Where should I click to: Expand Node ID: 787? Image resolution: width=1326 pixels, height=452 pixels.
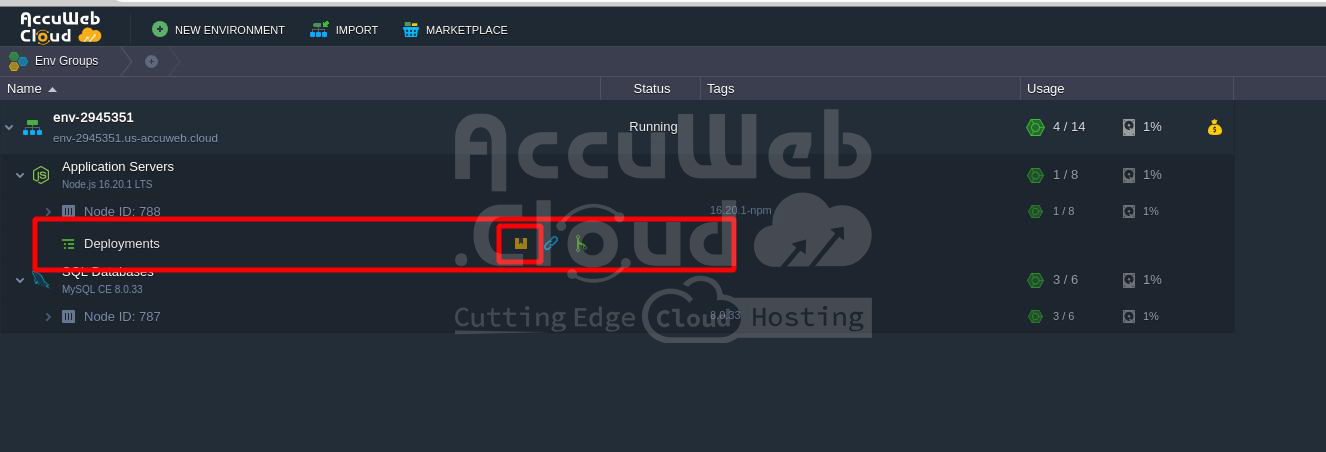coord(48,316)
